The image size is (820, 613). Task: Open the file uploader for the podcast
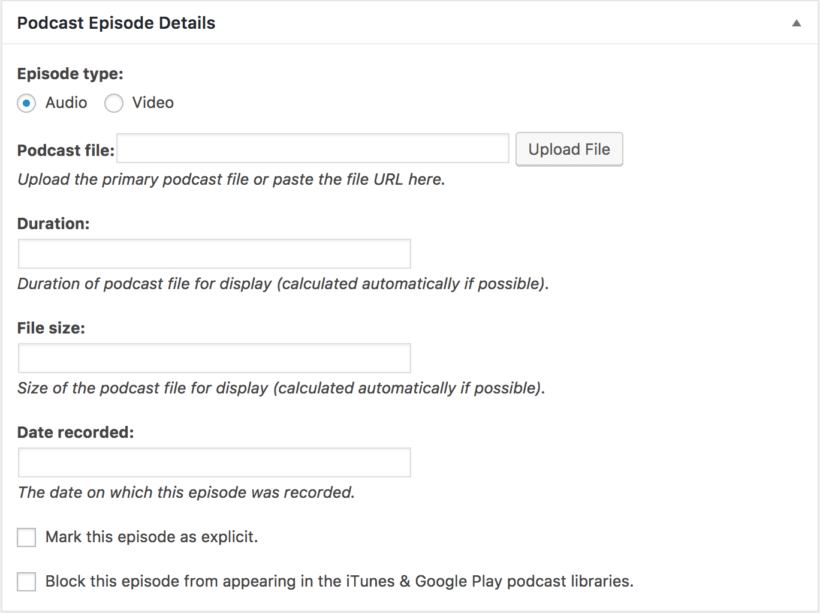(x=569, y=148)
